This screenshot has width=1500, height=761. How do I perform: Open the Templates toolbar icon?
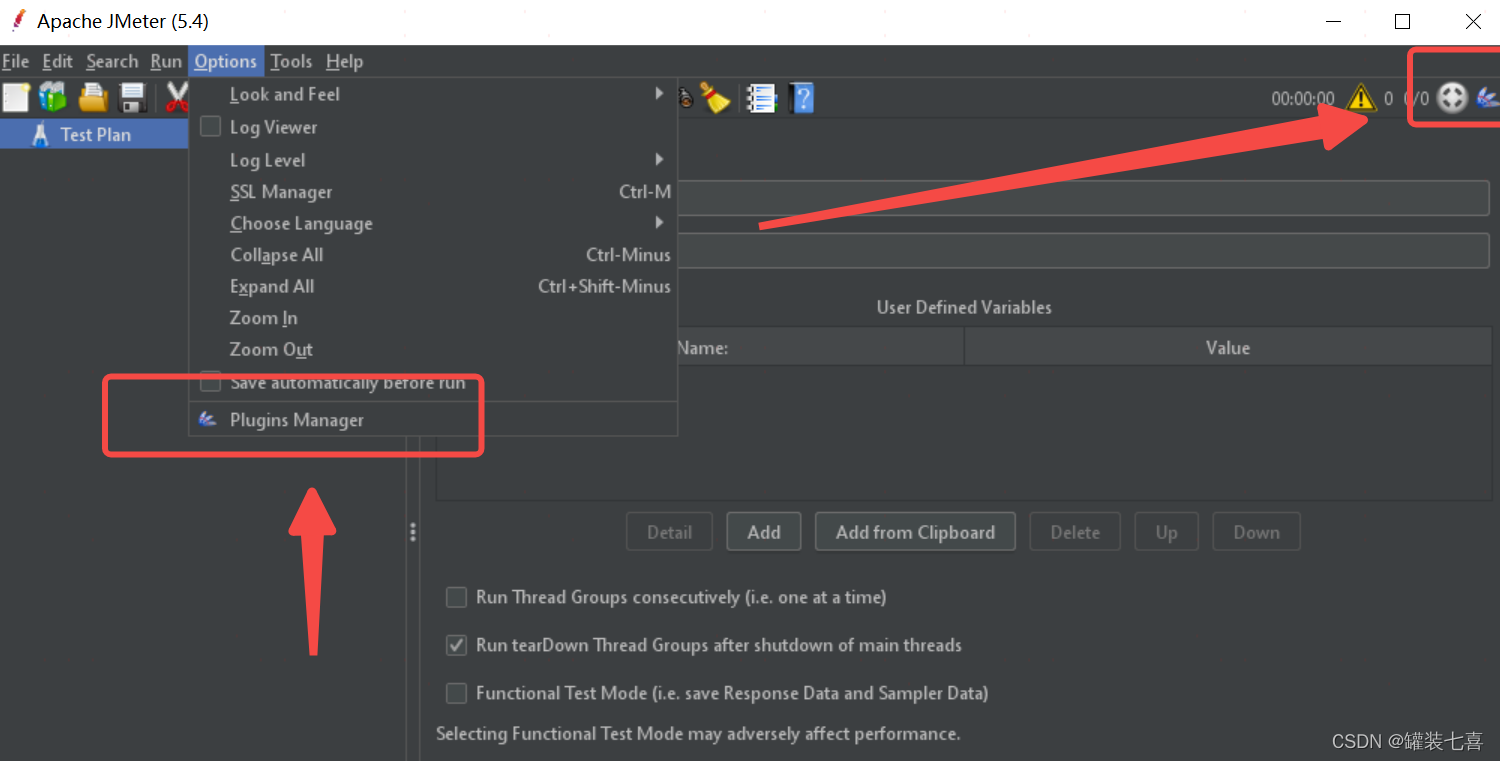(x=53, y=97)
